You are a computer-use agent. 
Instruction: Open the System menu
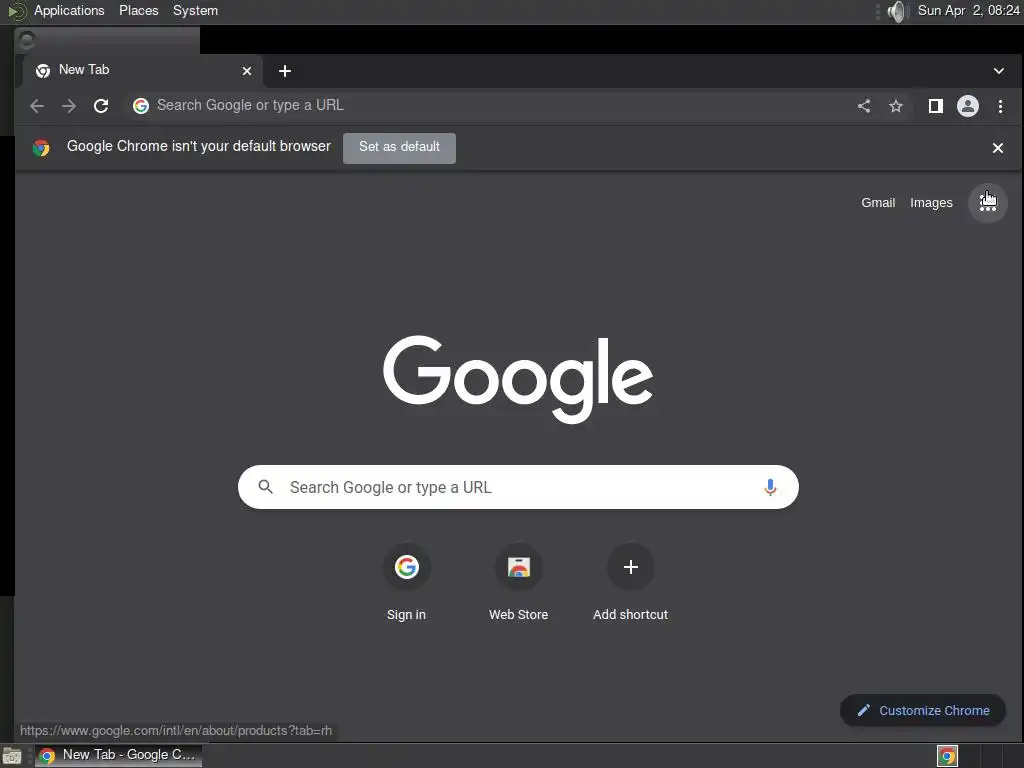(195, 10)
